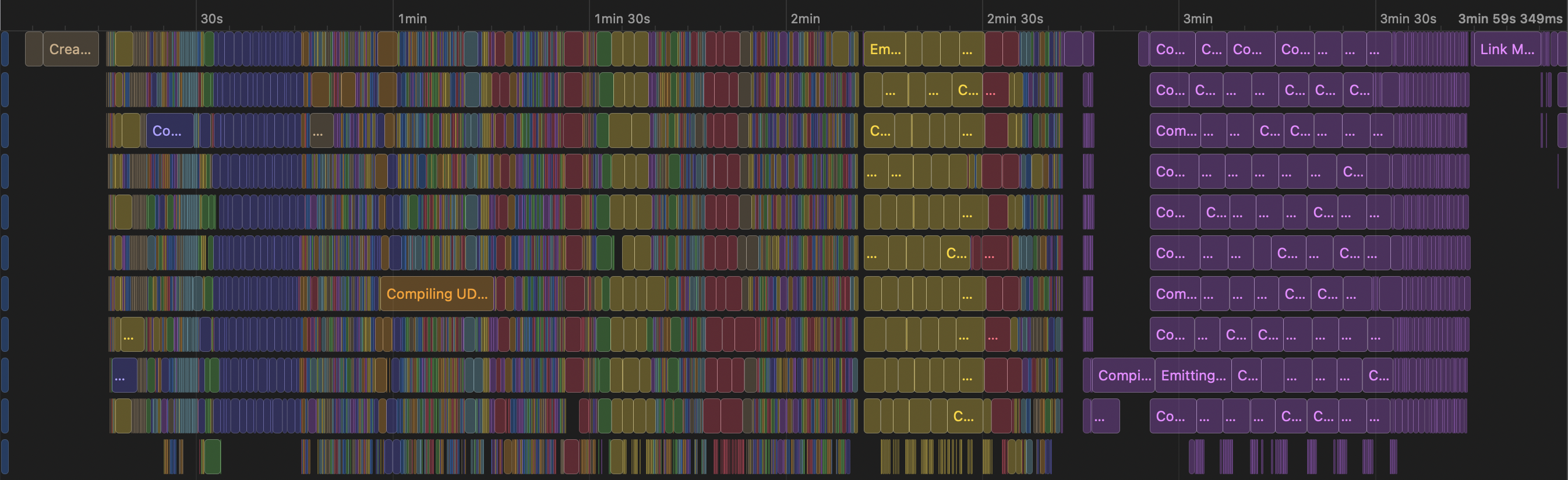Select the purple "Compi..." task block
The image size is (1568, 480).
[x=1123, y=375]
